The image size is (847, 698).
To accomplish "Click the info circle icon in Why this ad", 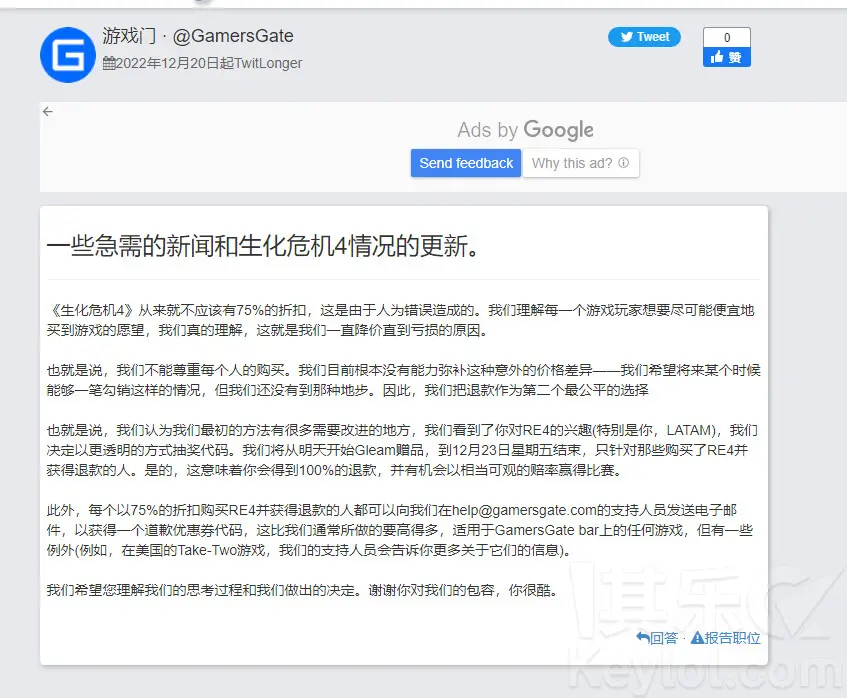I will [x=624, y=163].
